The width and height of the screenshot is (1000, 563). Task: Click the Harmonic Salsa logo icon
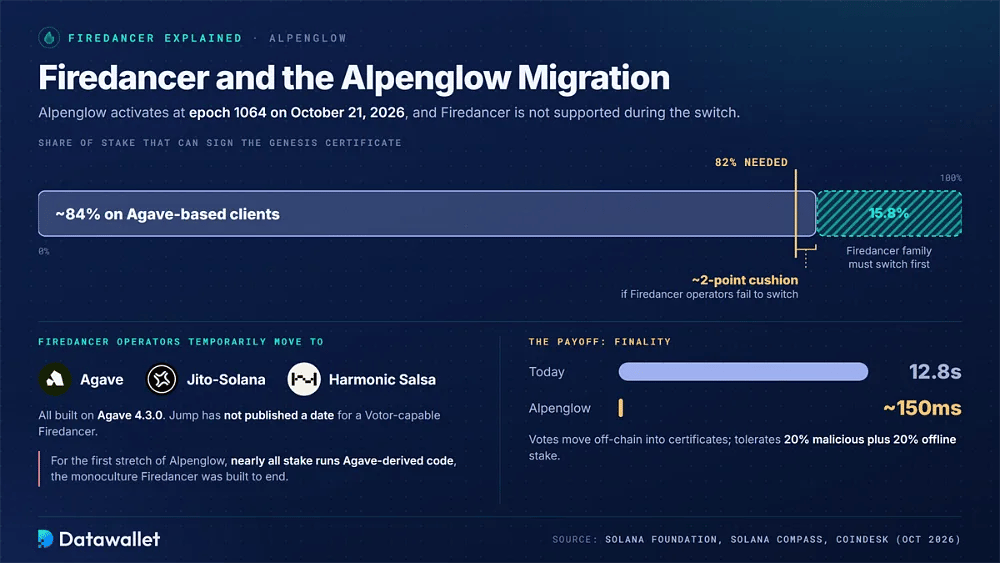click(x=304, y=379)
